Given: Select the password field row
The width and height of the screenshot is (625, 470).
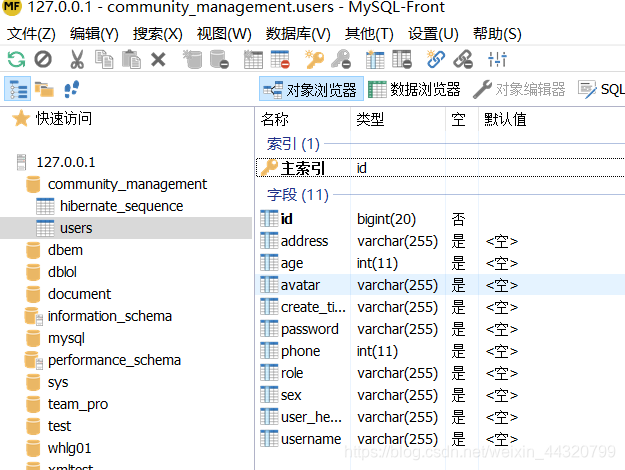Looking at the screenshot, I should pos(440,329).
